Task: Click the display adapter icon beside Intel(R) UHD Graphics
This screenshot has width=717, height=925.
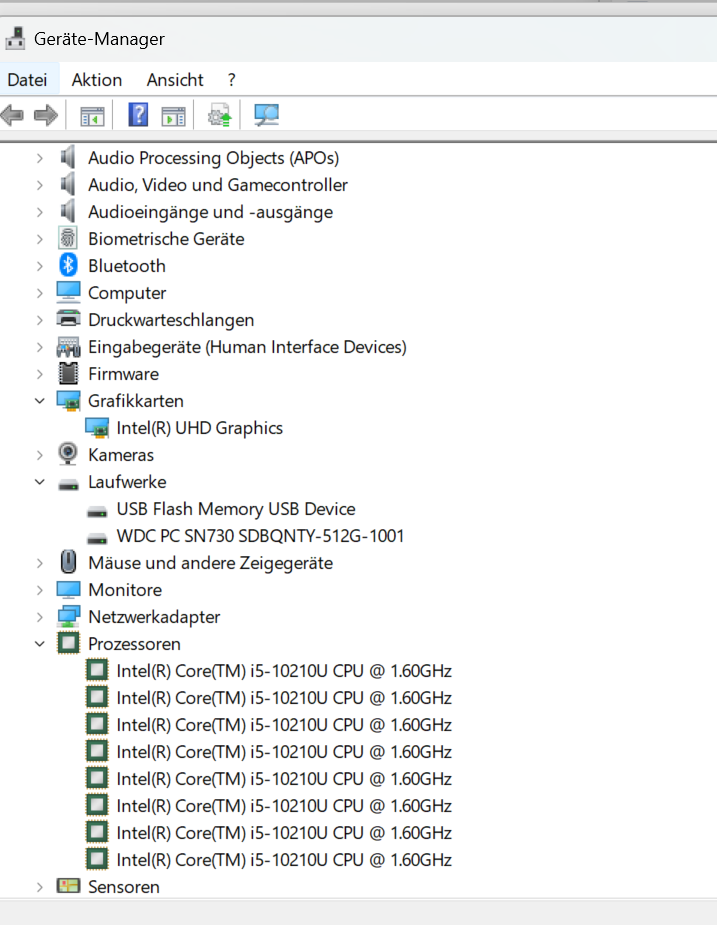Action: 97,428
